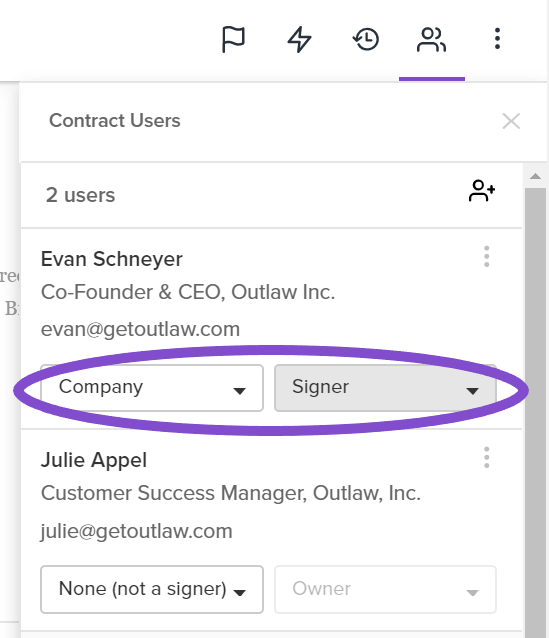Select the Evan Schneyer name entry
Screen dimensions: 549x638
pos(112,259)
